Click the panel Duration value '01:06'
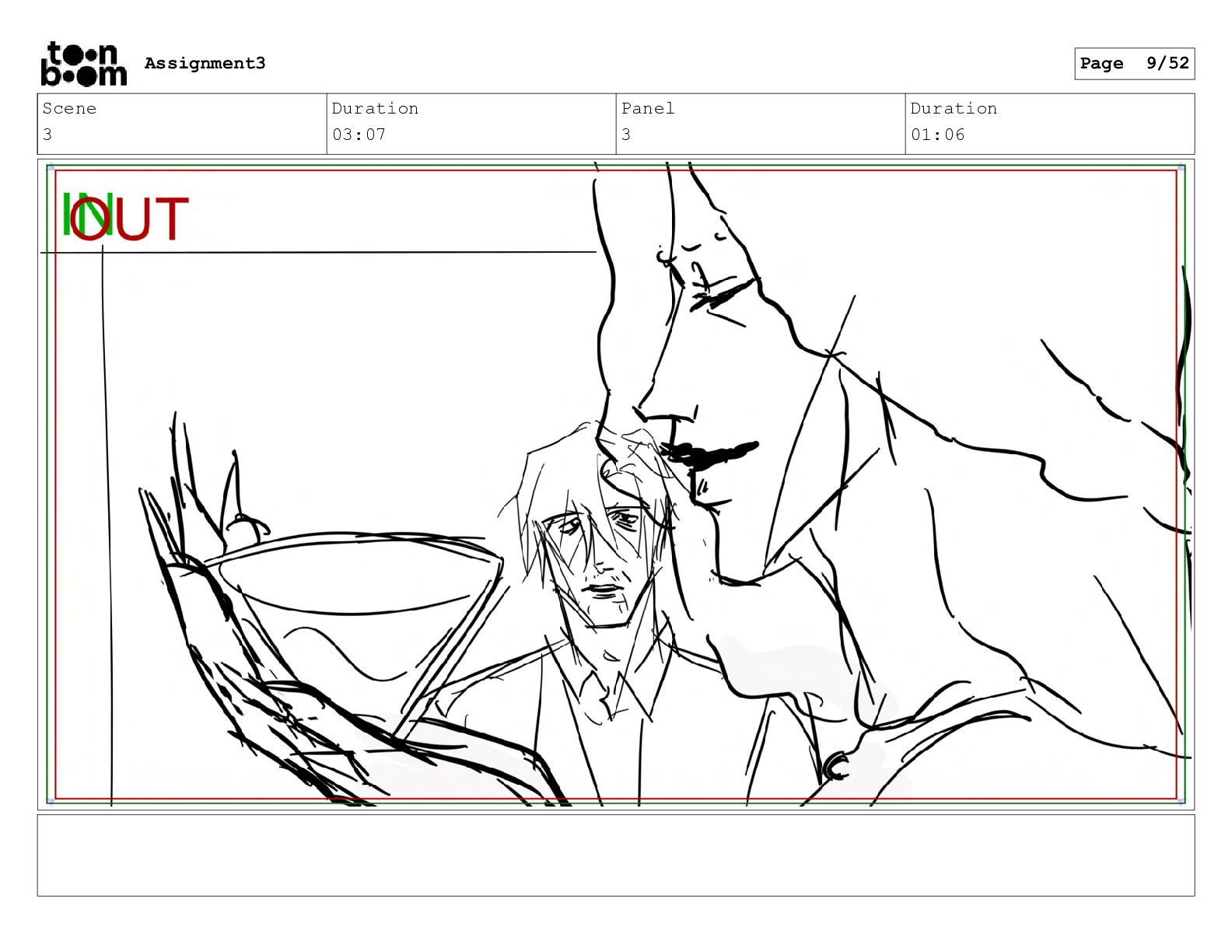This screenshot has height=952, width=1232. pos(937,135)
